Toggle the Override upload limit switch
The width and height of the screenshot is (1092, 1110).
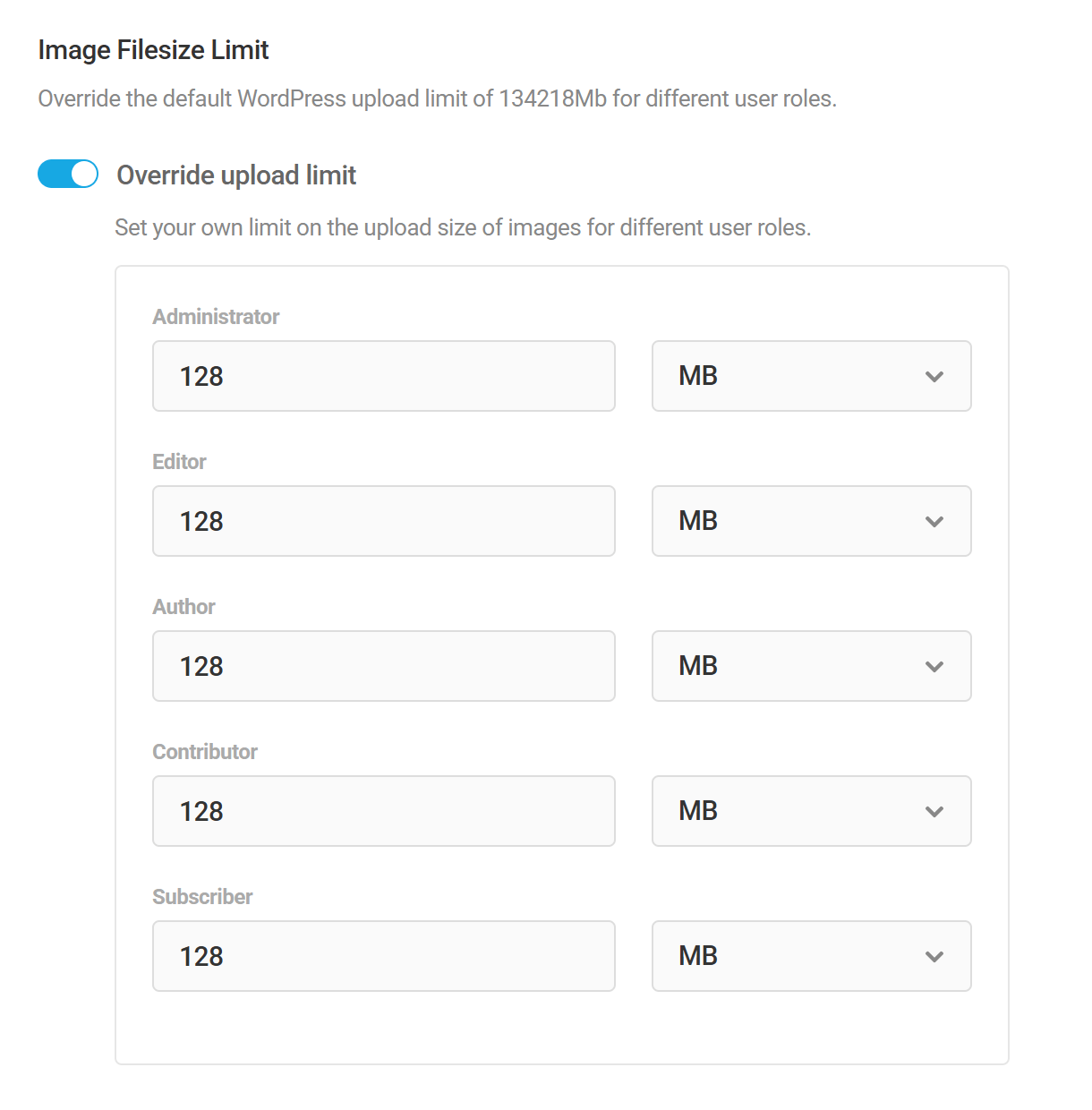(67, 174)
